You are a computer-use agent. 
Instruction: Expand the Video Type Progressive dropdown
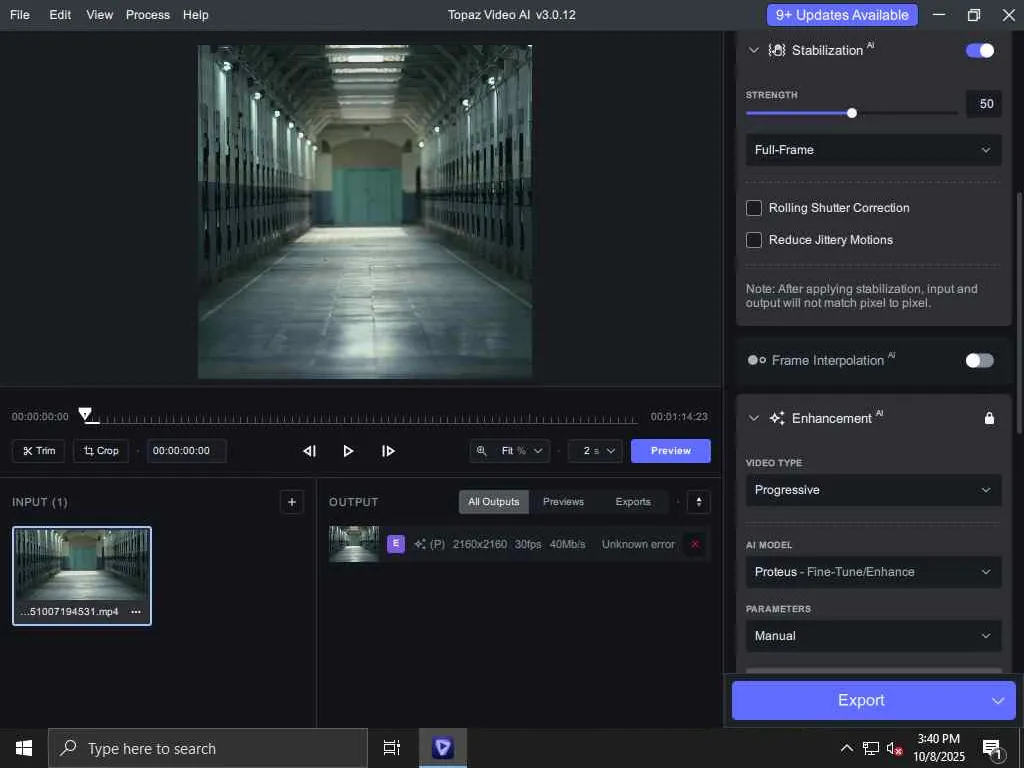(873, 490)
